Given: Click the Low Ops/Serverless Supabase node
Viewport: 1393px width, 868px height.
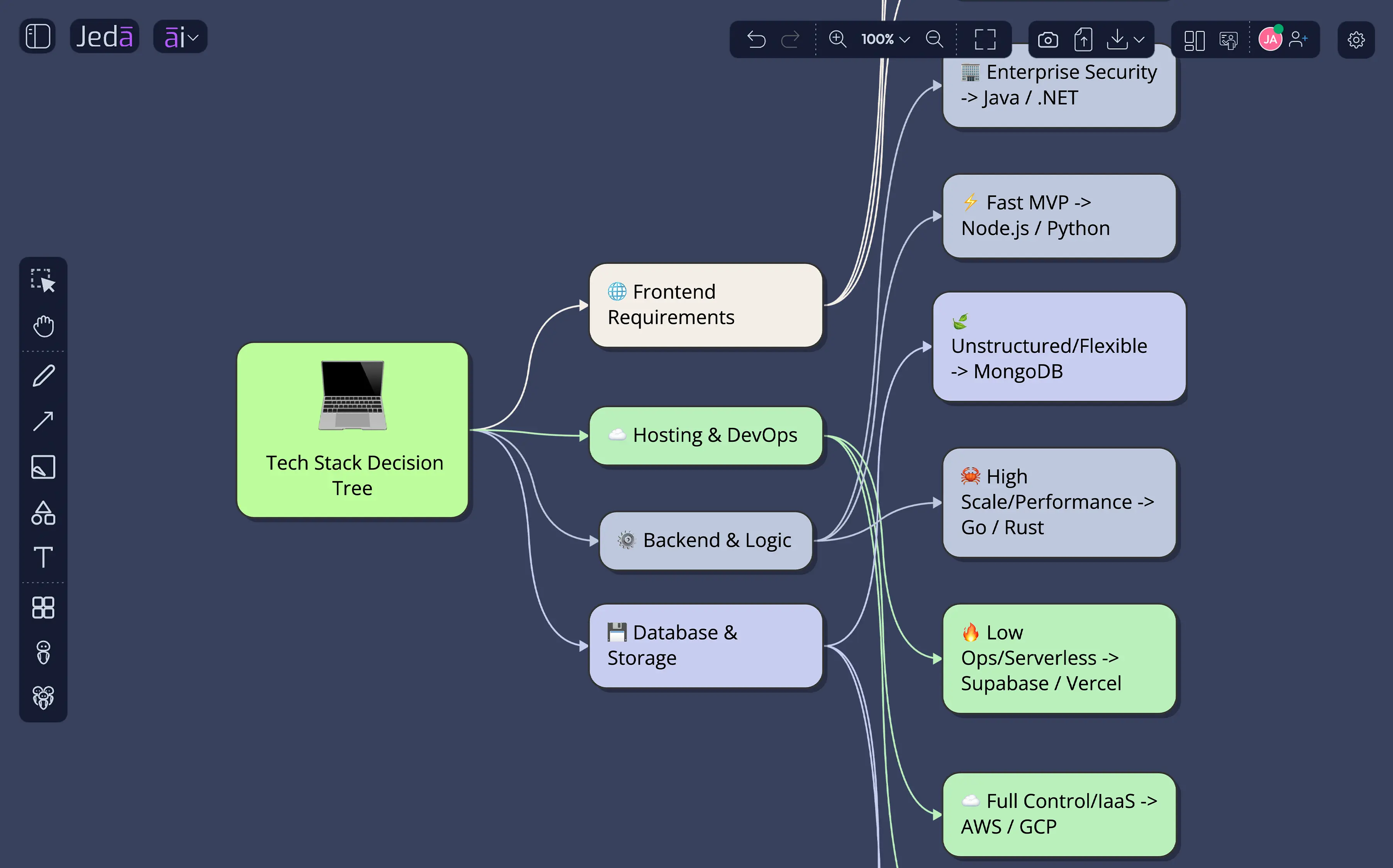Looking at the screenshot, I should click(1059, 659).
